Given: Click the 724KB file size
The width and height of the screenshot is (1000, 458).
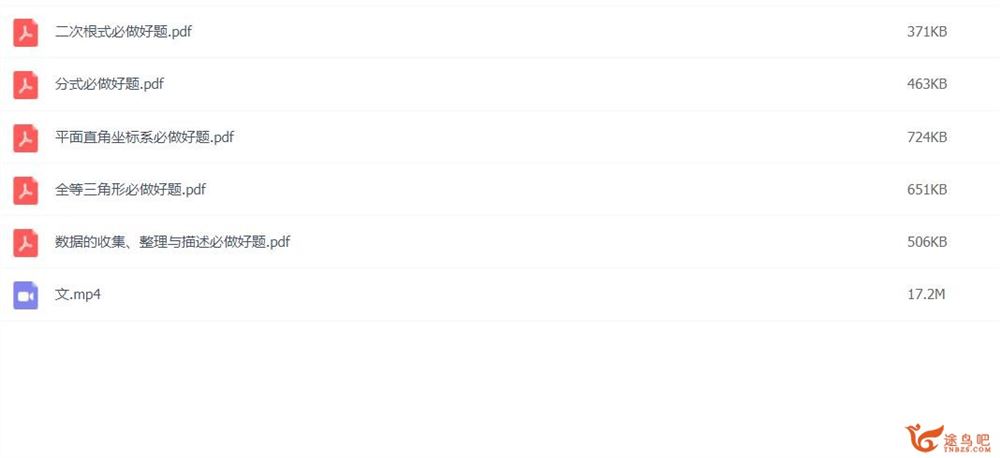Looking at the screenshot, I should [x=927, y=137].
